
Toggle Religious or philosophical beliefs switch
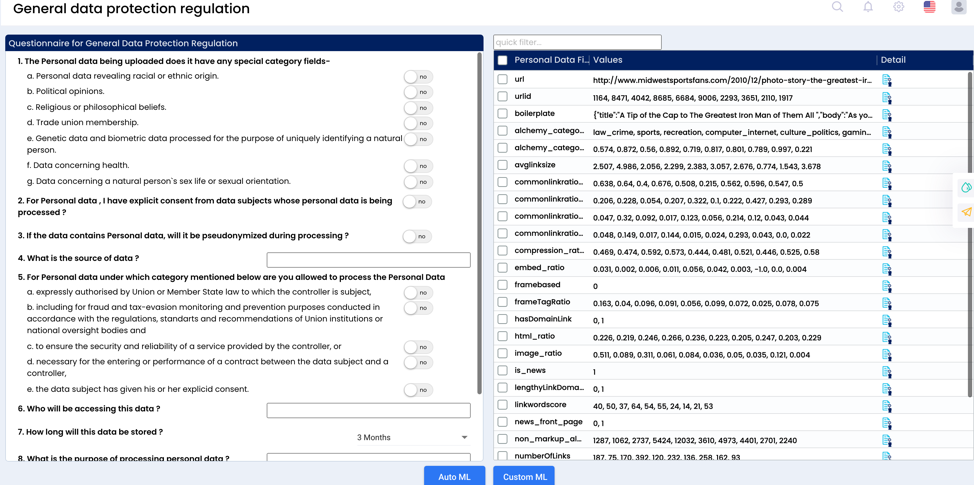[x=418, y=108]
